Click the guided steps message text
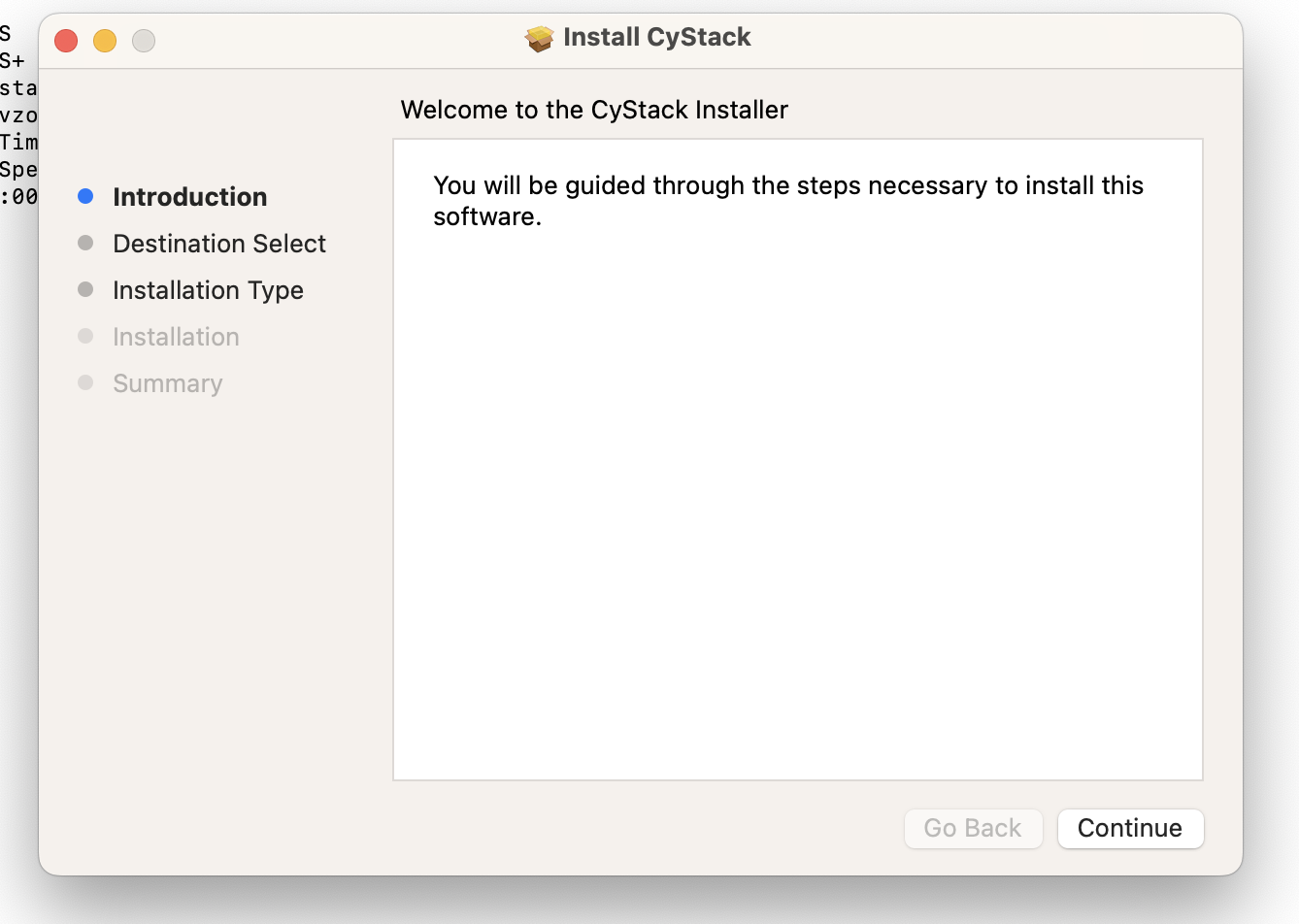 click(787, 200)
